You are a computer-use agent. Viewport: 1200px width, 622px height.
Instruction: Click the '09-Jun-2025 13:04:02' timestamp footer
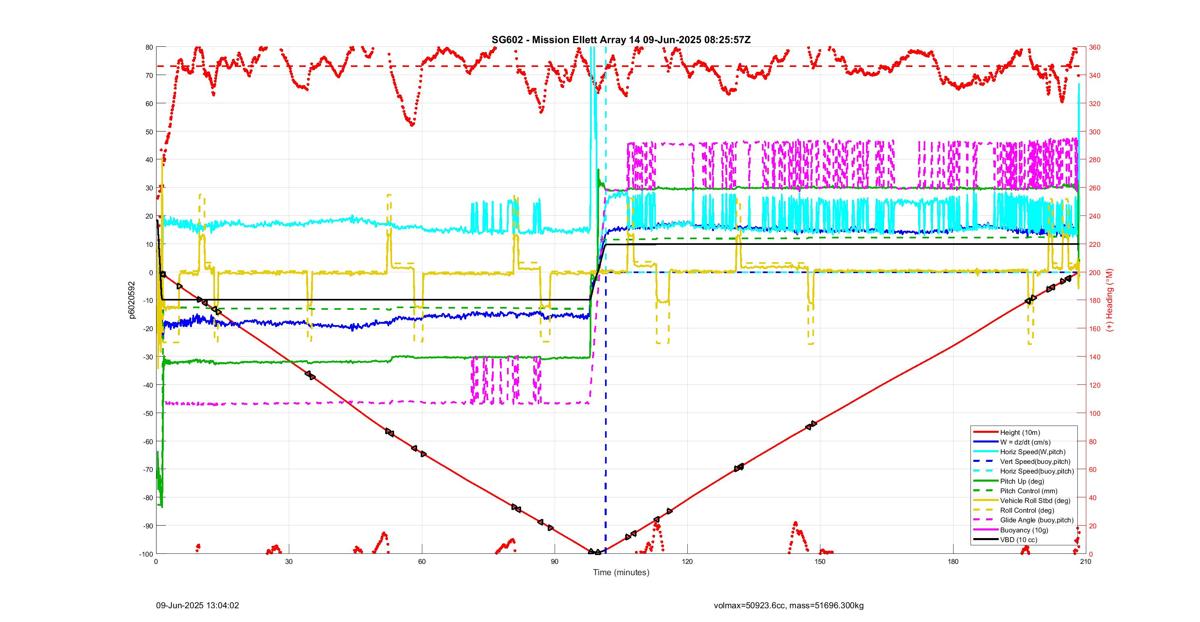[197, 605]
